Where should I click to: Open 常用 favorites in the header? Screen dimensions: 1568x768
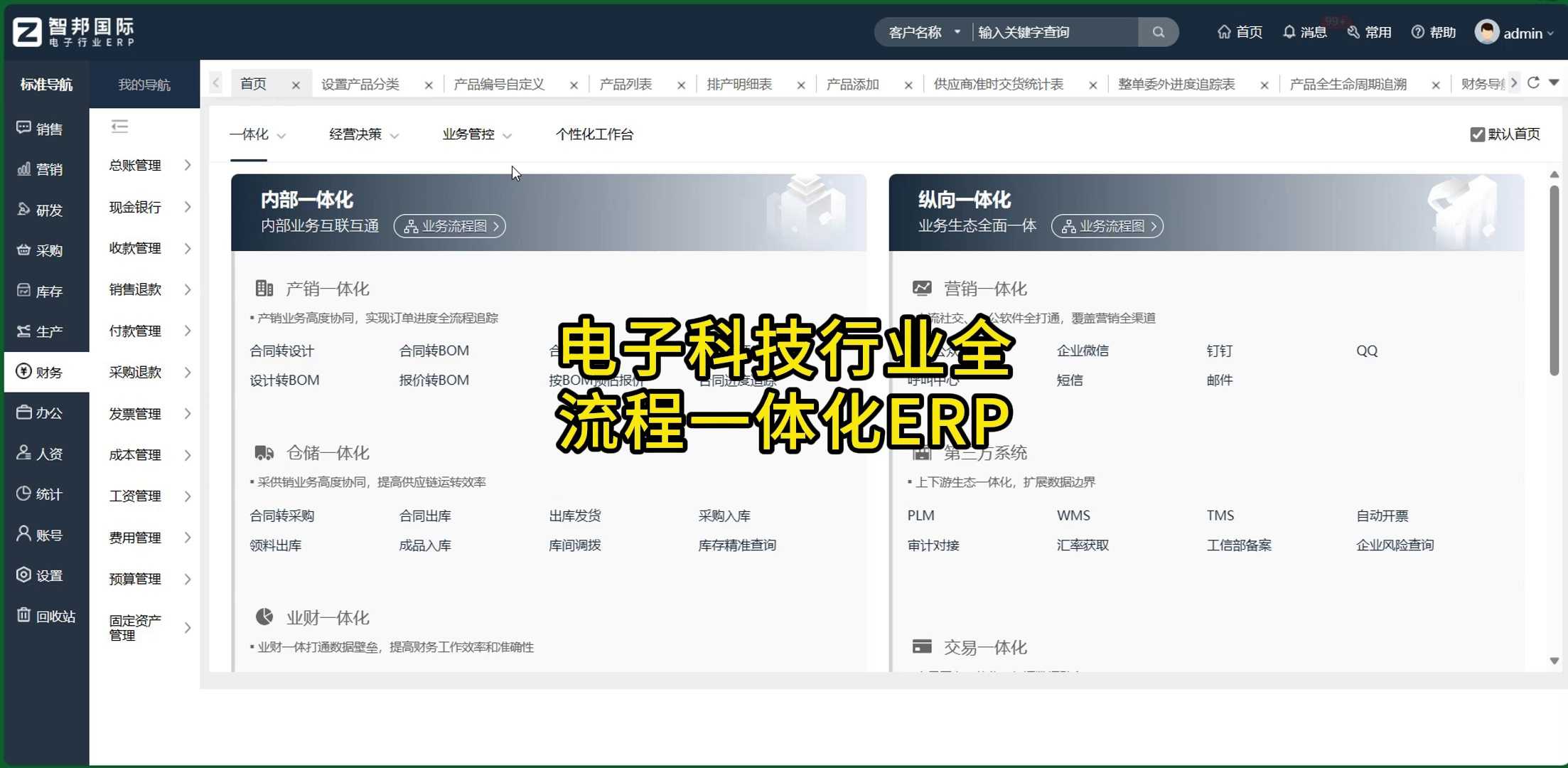pos(1369,32)
